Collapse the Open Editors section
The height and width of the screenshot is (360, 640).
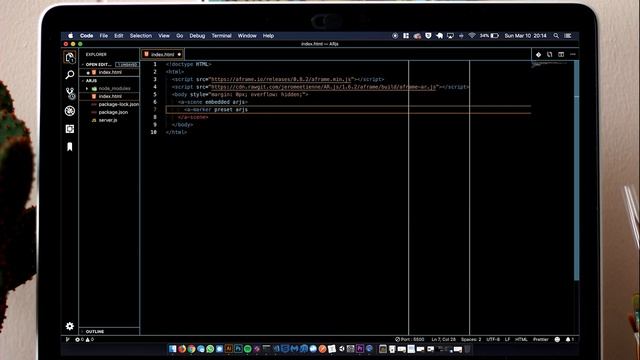(97, 64)
